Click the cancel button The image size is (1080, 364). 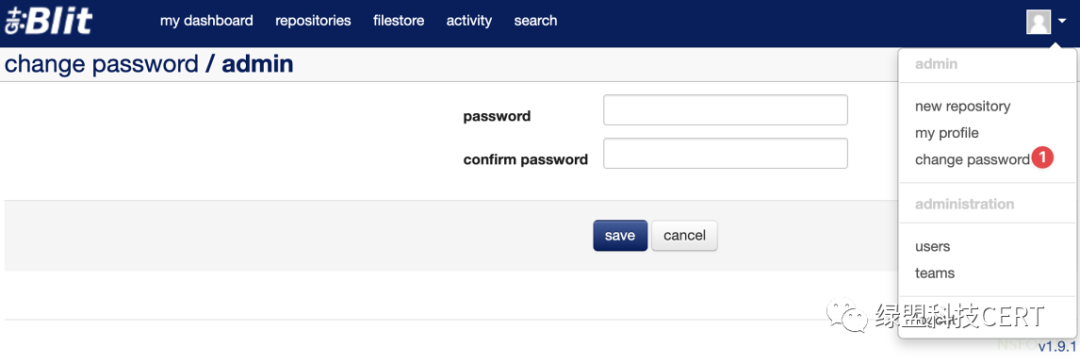click(684, 236)
